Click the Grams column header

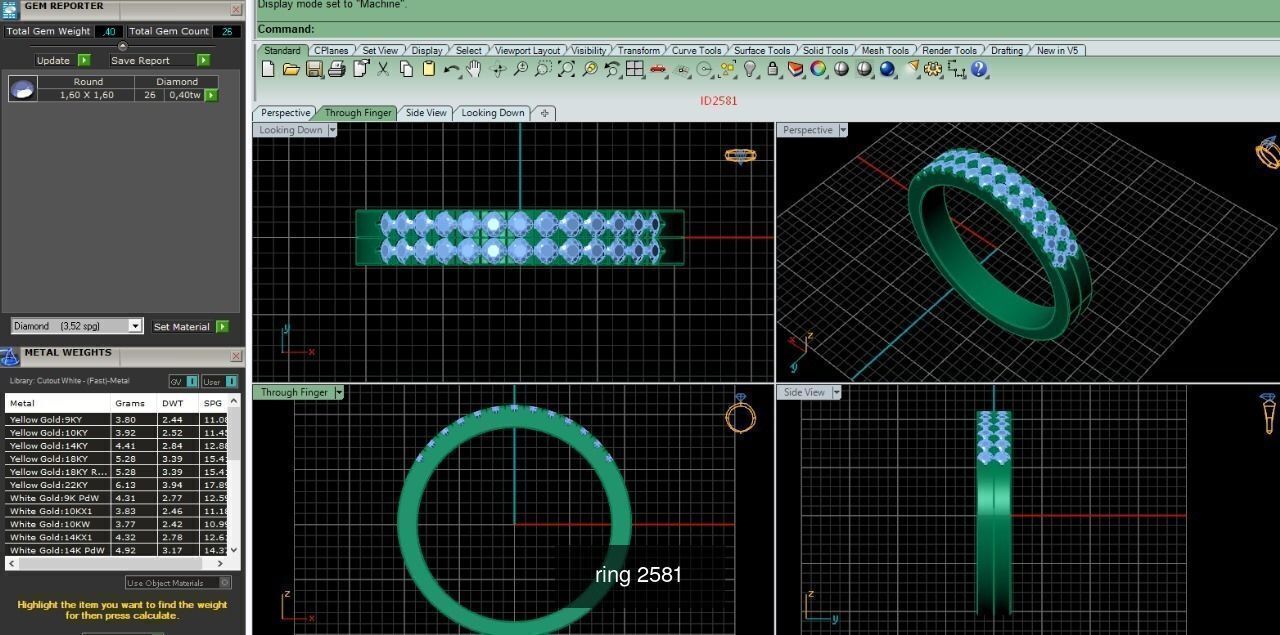click(x=134, y=403)
